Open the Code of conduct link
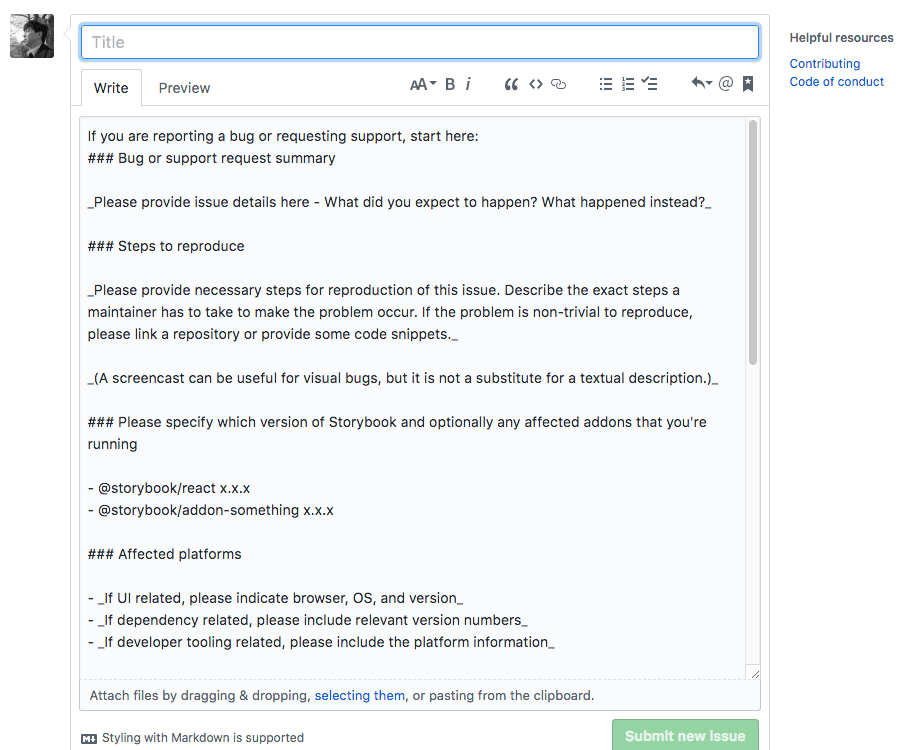Image resolution: width=907 pixels, height=750 pixels. coord(836,82)
